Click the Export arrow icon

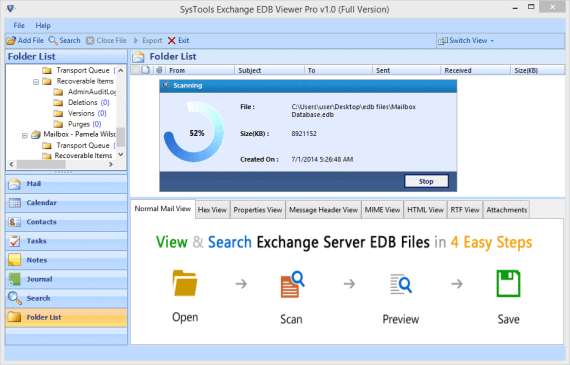coord(136,40)
